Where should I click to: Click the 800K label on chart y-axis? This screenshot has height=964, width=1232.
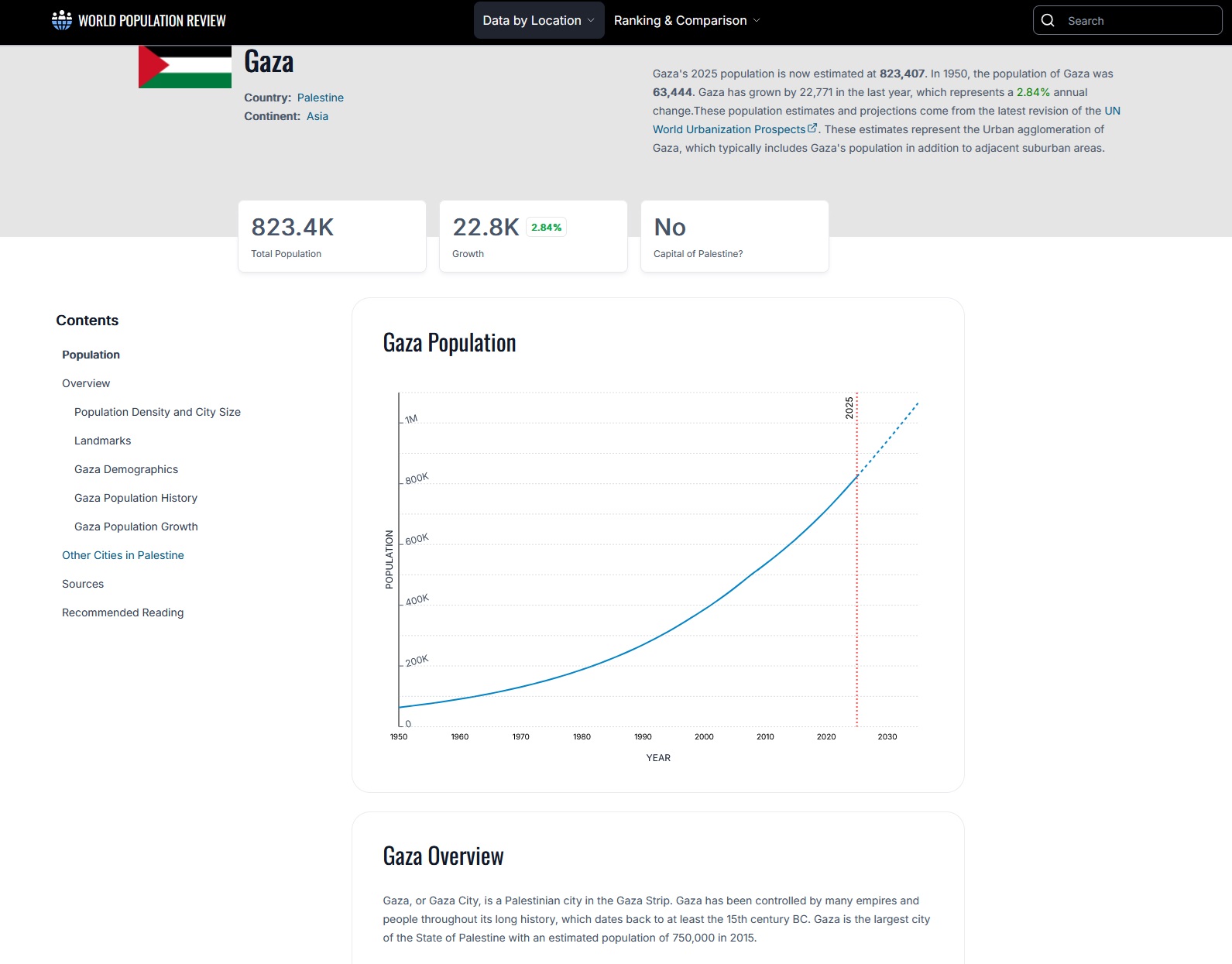(417, 479)
